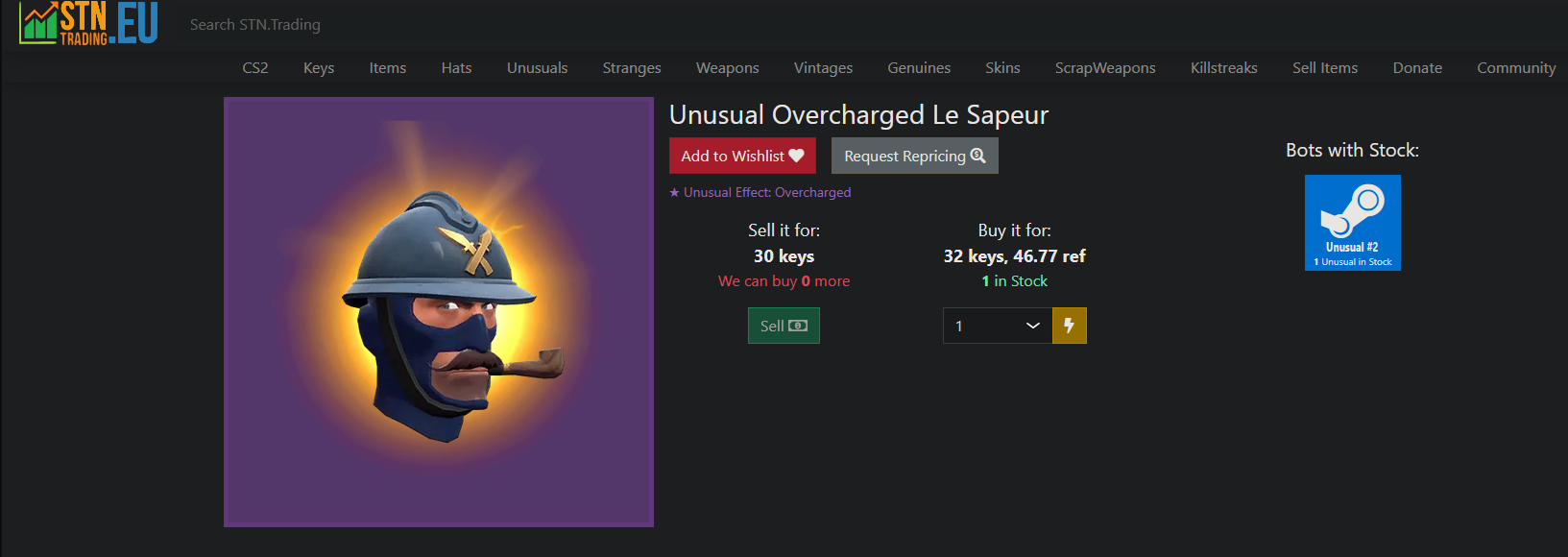1568x557 pixels.
Task: Click the STN Trading EU logo
Action: click(88, 22)
